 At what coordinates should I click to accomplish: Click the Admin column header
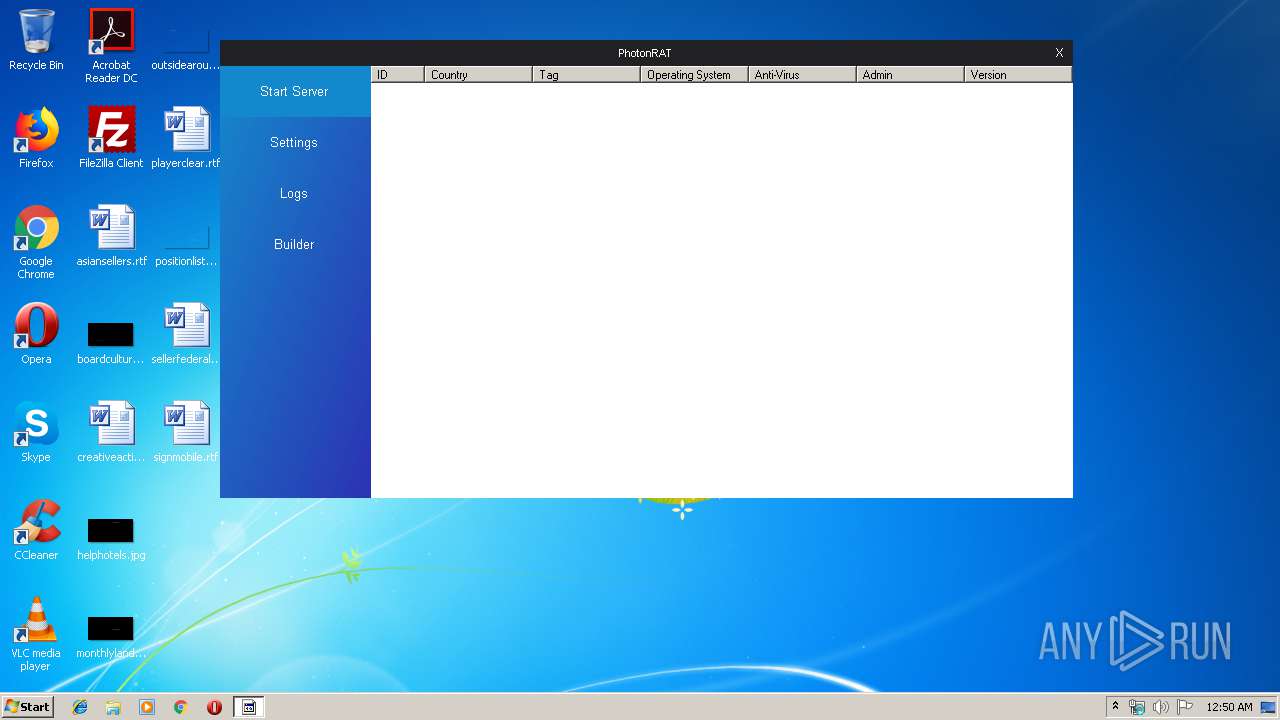(x=910, y=75)
